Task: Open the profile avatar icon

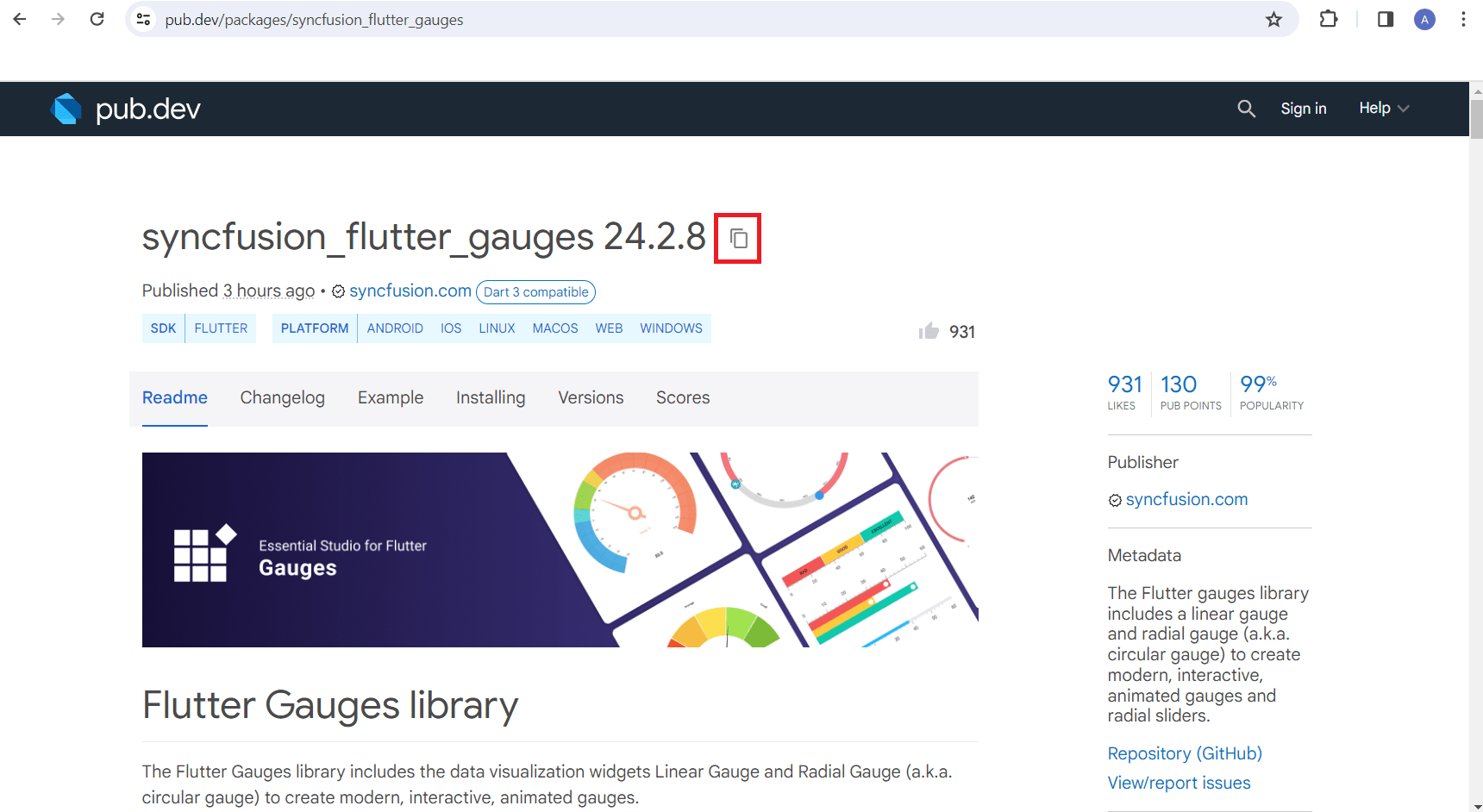Action: 1424,19
